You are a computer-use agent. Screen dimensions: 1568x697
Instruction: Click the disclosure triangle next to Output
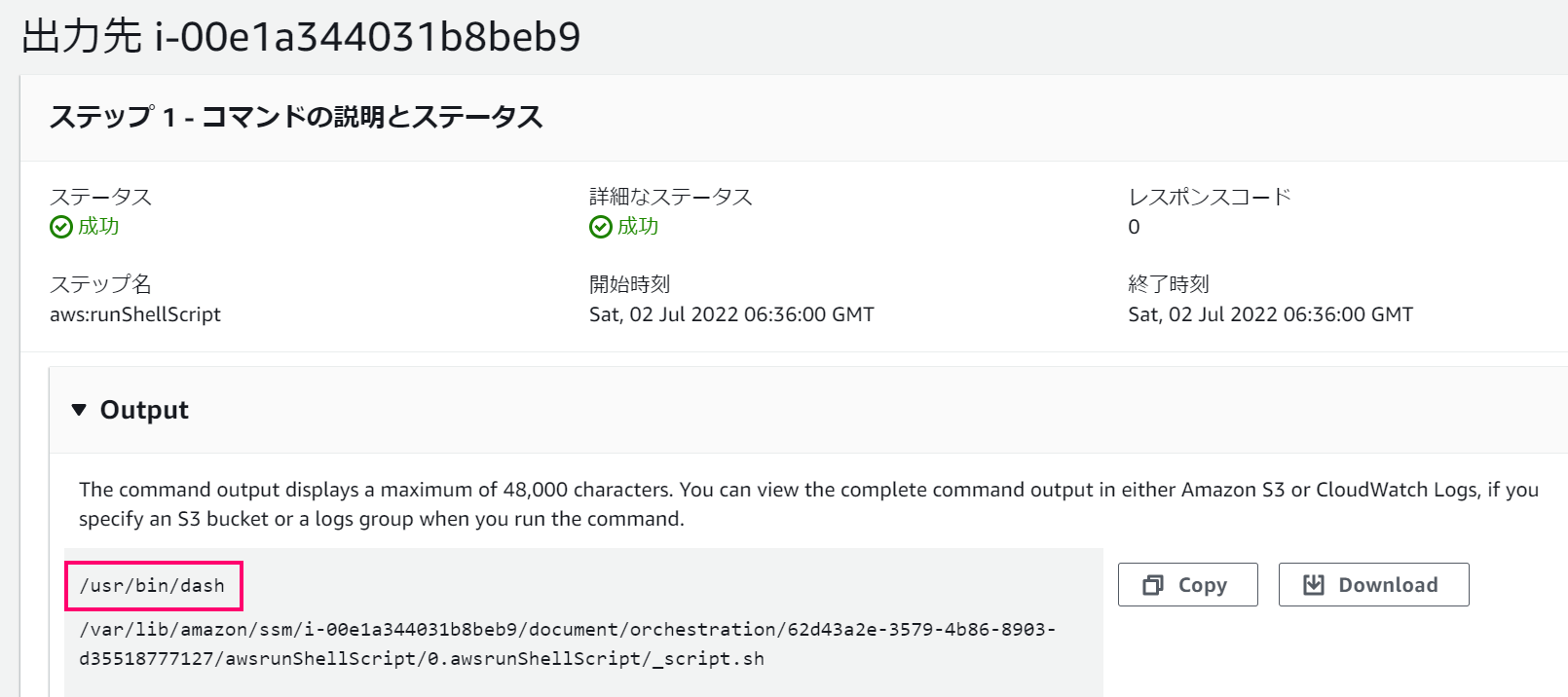click(x=81, y=410)
